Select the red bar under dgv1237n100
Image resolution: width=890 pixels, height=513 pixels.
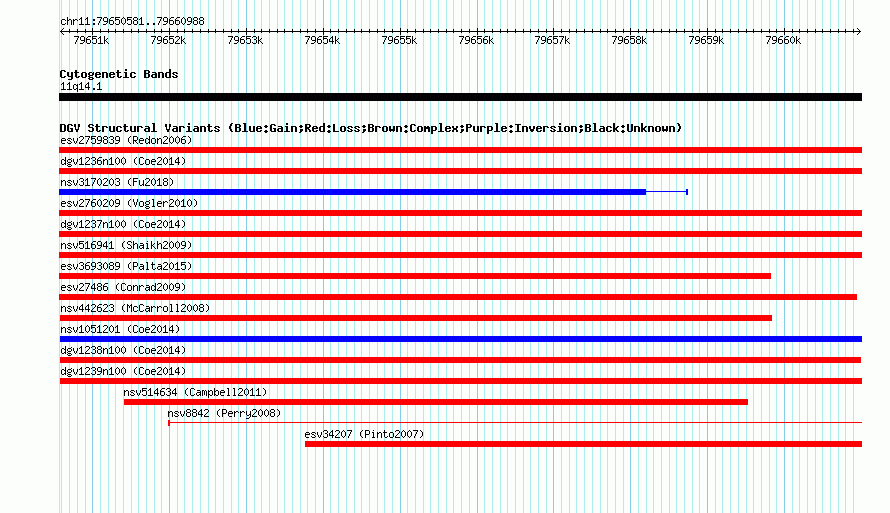click(460, 234)
